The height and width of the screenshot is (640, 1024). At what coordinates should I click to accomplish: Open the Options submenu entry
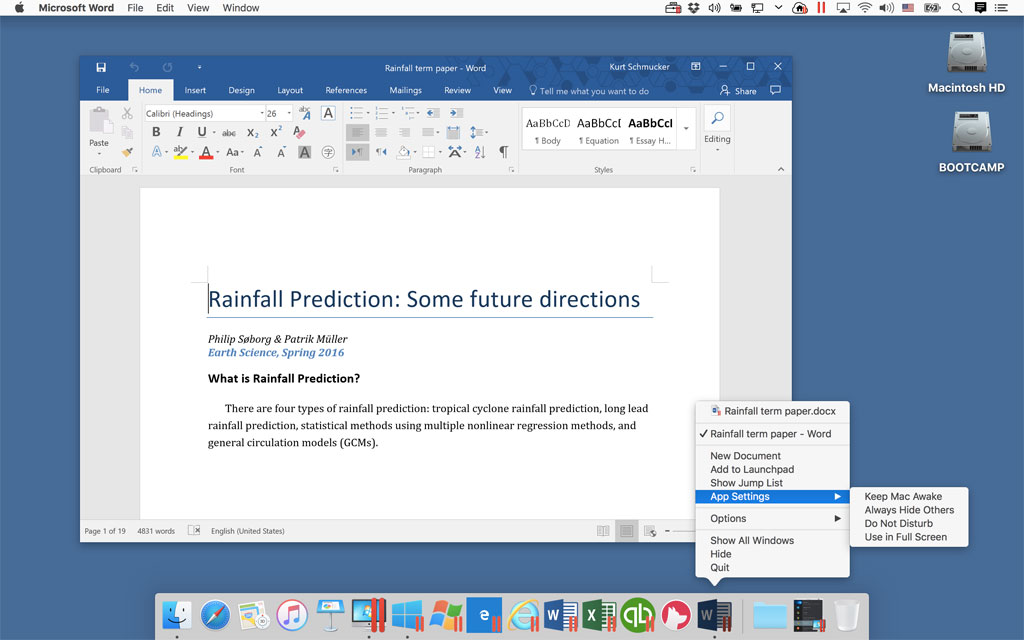click(772, 519)
